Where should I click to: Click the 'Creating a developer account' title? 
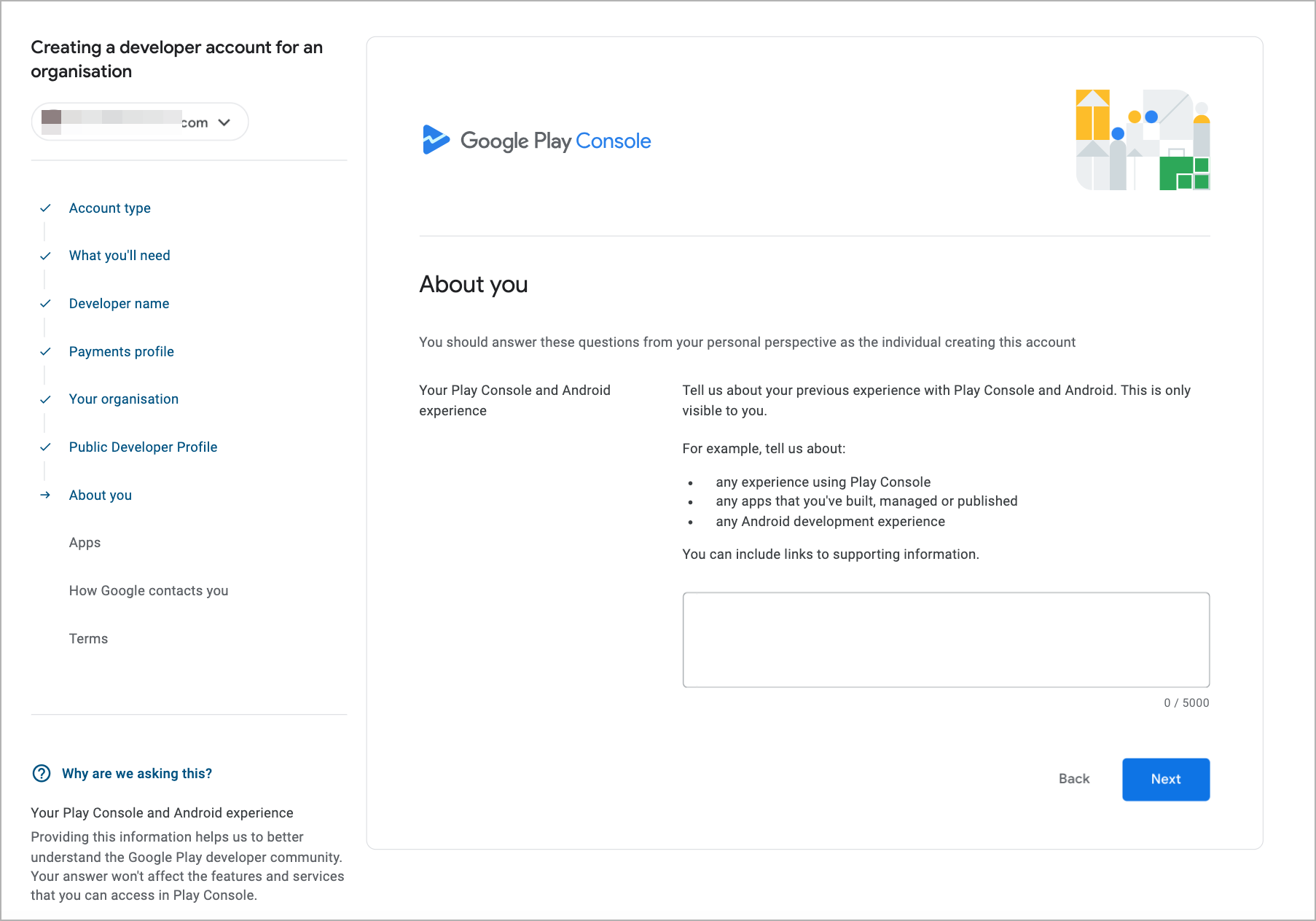(176, 59)
